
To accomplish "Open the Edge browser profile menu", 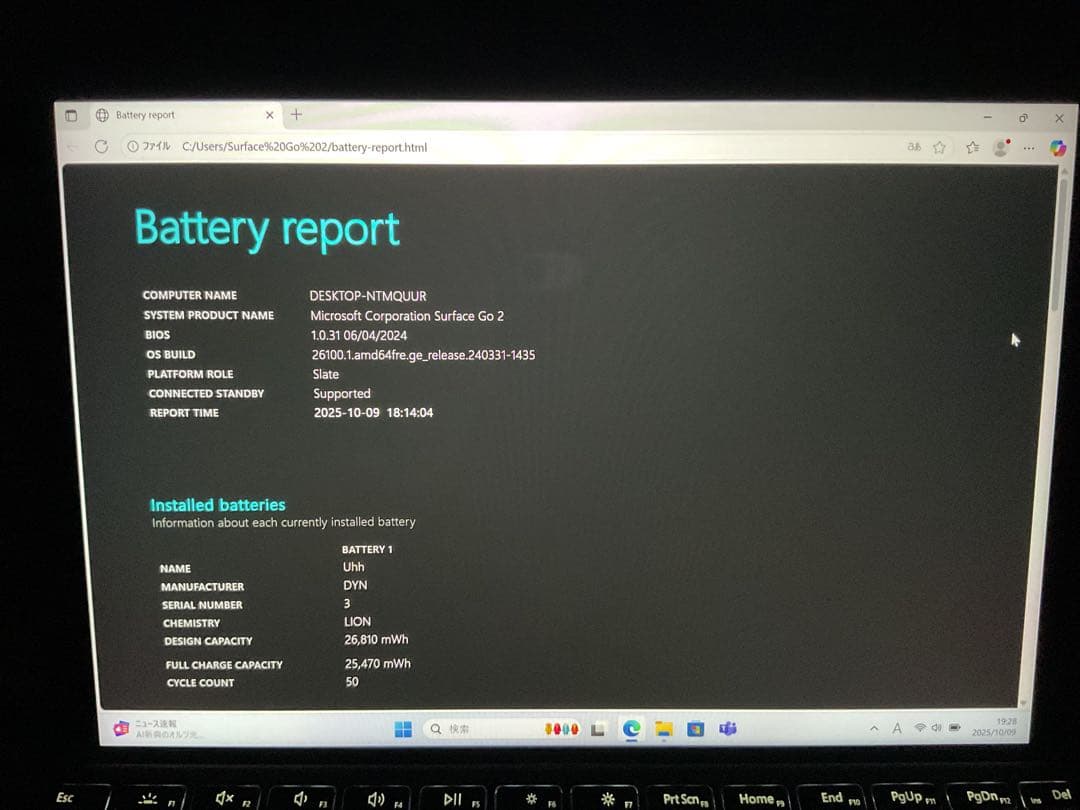I will 1000,147.
